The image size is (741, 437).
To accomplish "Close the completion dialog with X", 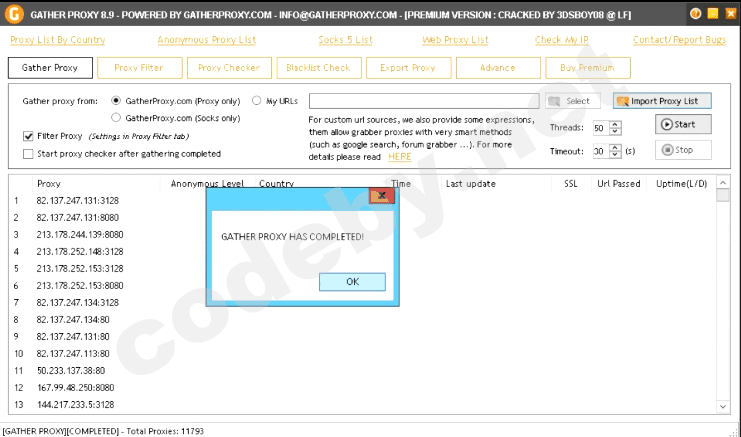I will (x=382, y=195).
